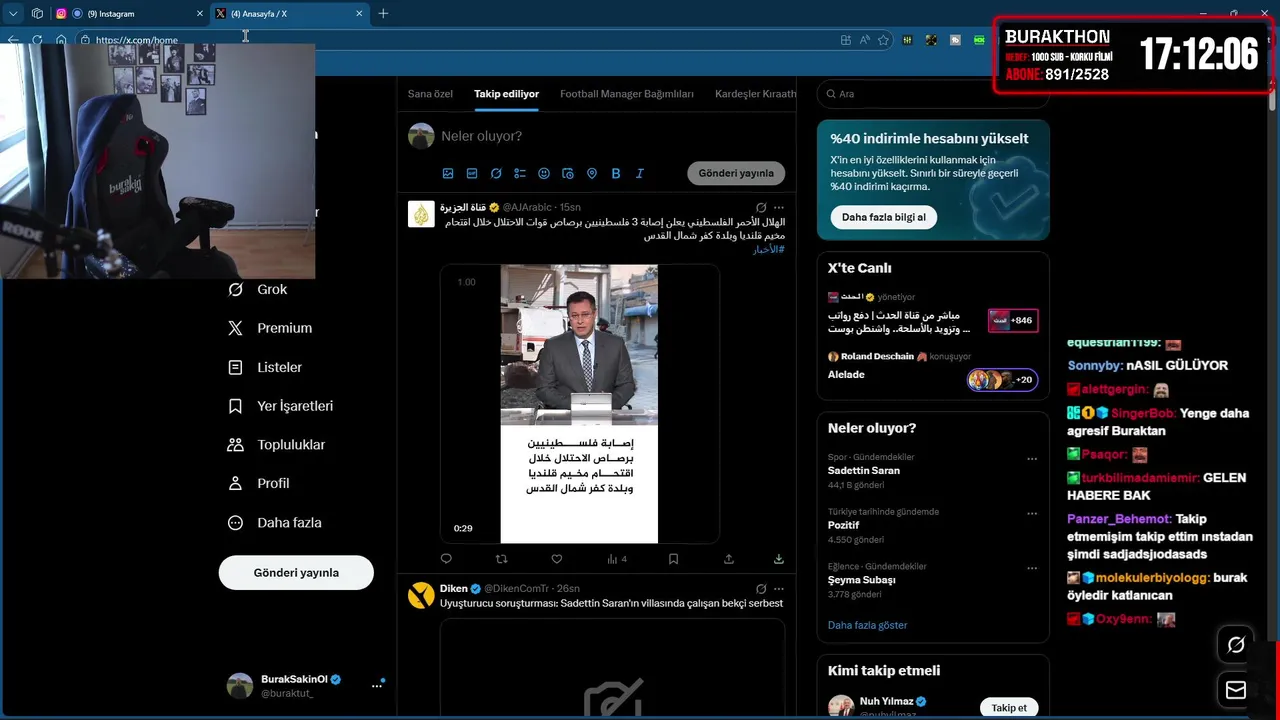Open floating messages envelope button
This screenshot has width=1280, height=720.
pyautogui.click(x=1236, y=690)
